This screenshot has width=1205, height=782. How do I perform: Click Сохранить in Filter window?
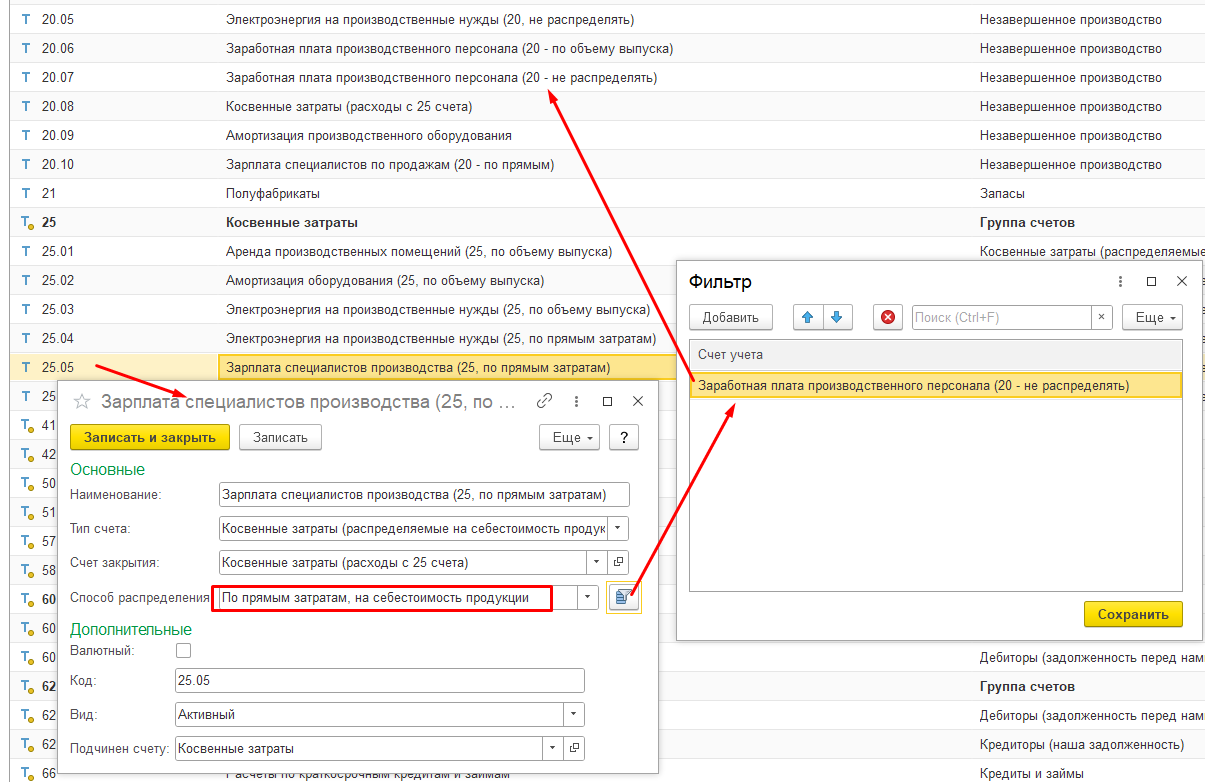click(x=1133, y=614)
